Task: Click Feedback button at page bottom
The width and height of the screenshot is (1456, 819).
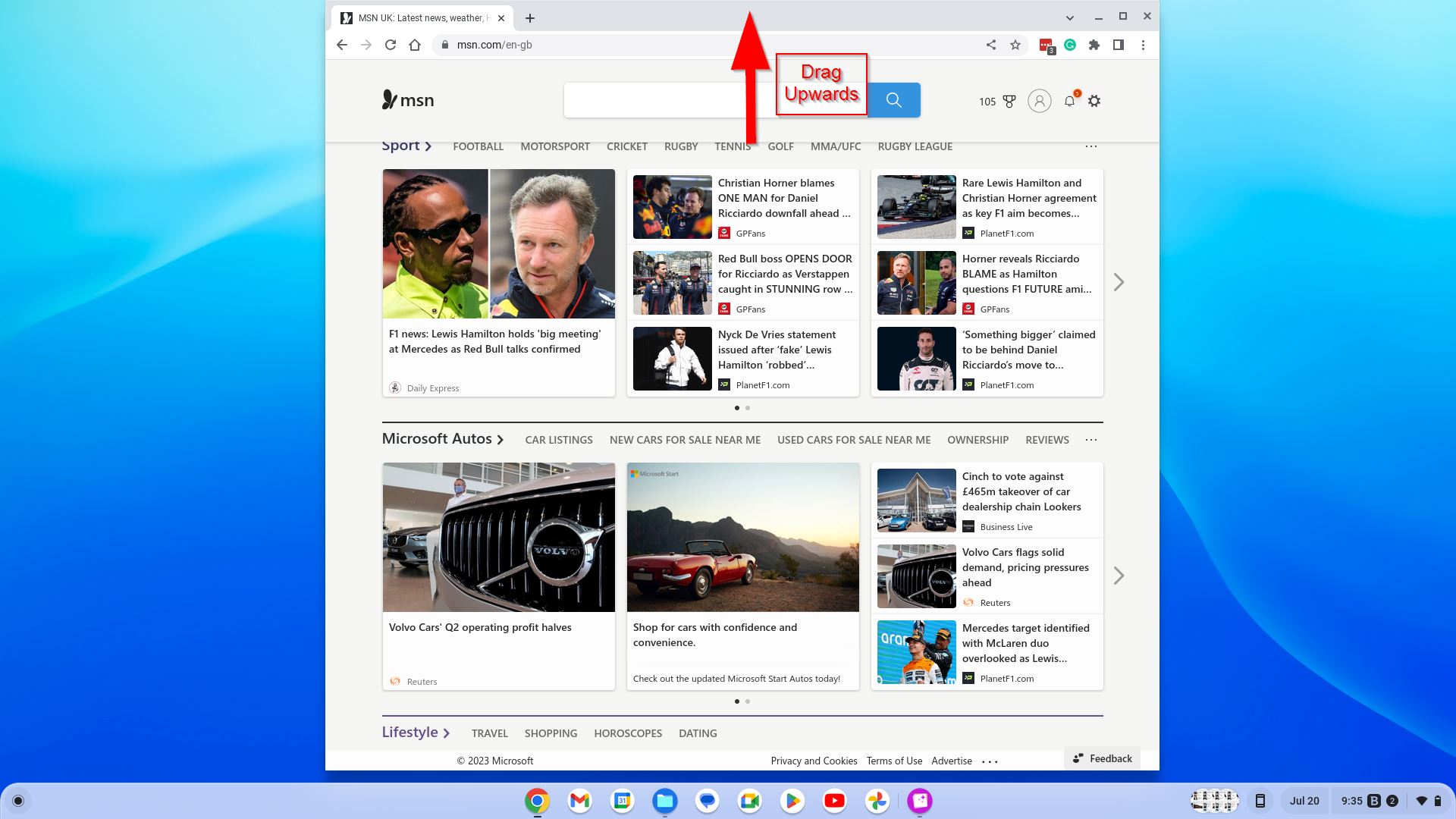Action: [1101, 757]
